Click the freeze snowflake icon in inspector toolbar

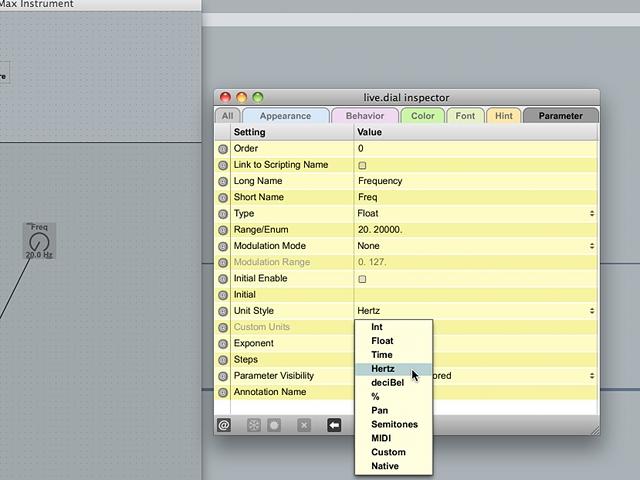(x=253, y=425)
